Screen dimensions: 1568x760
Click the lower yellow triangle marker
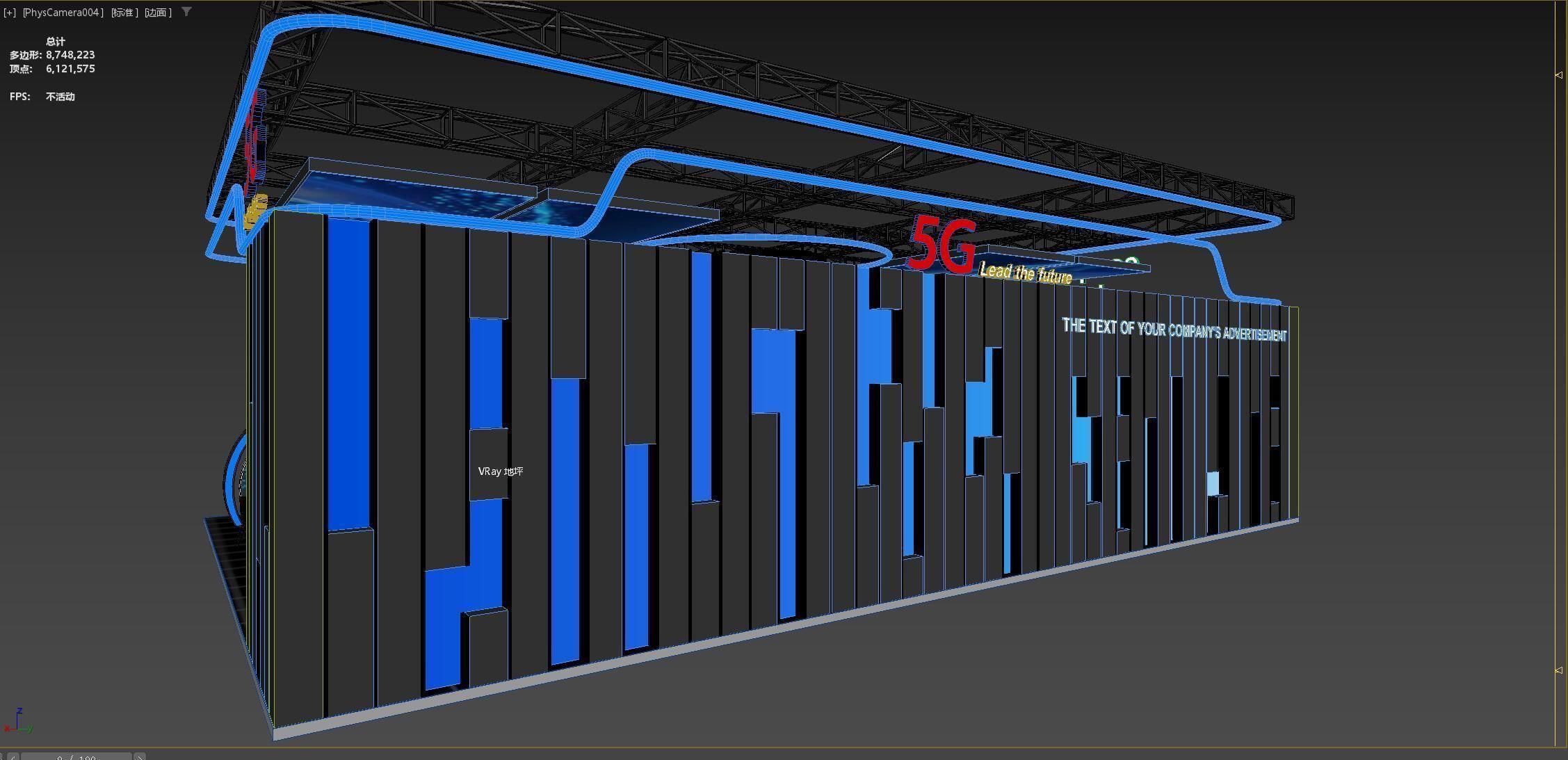(1558, 671)
